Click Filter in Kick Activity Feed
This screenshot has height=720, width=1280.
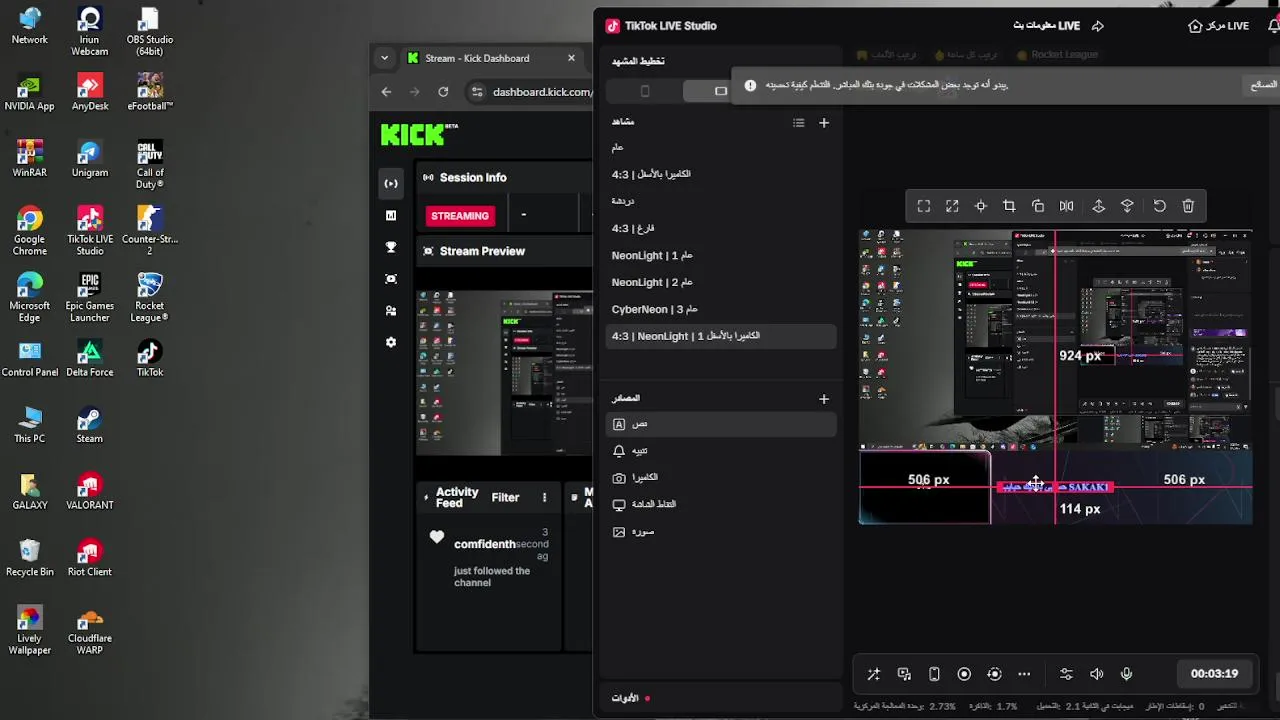(x=505, y=498)
